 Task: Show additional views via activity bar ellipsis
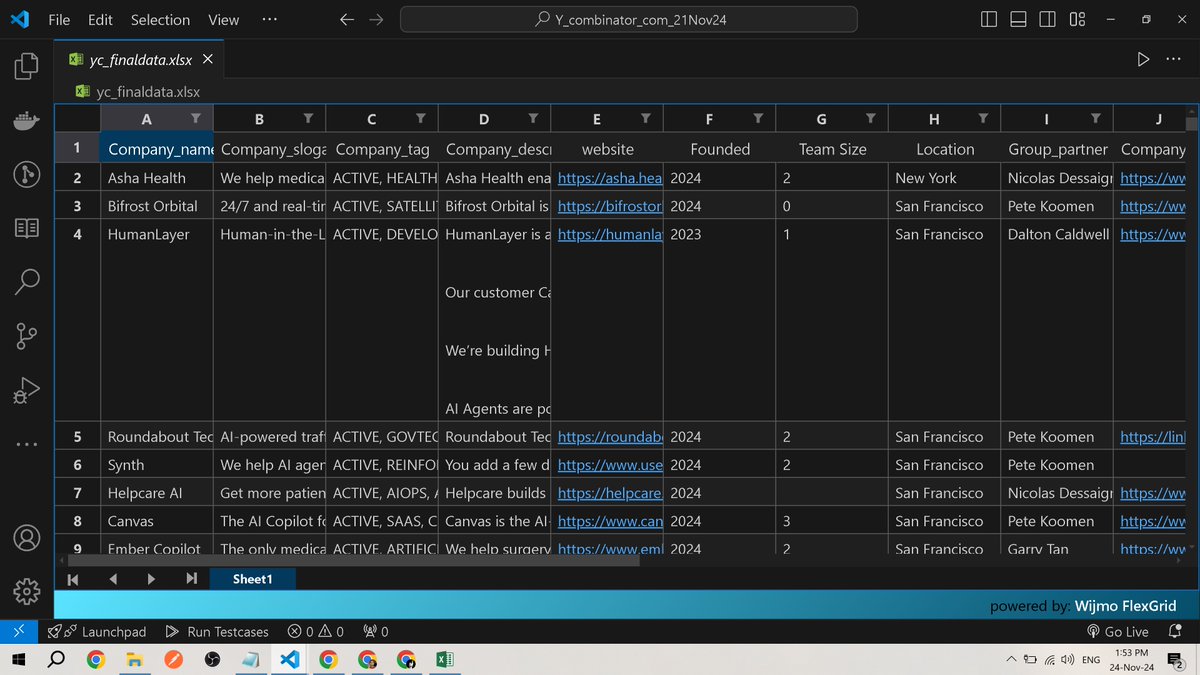coord(26,445)
